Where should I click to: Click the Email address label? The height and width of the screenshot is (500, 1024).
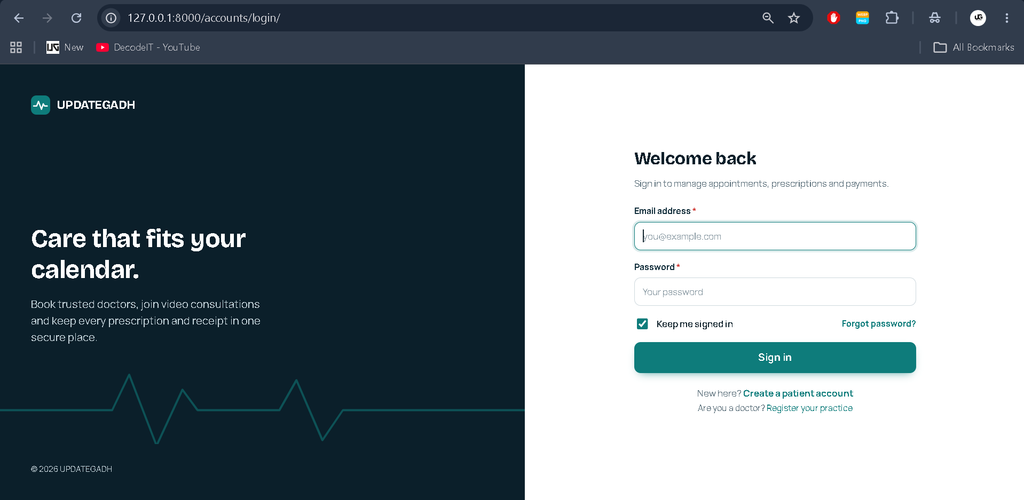(x=662, y=211)
